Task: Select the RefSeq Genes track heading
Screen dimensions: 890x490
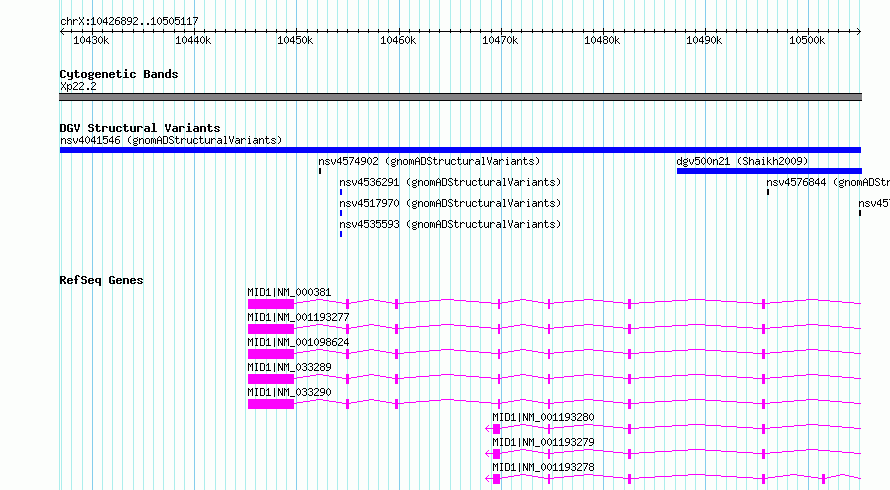Action: pos(101,280)
